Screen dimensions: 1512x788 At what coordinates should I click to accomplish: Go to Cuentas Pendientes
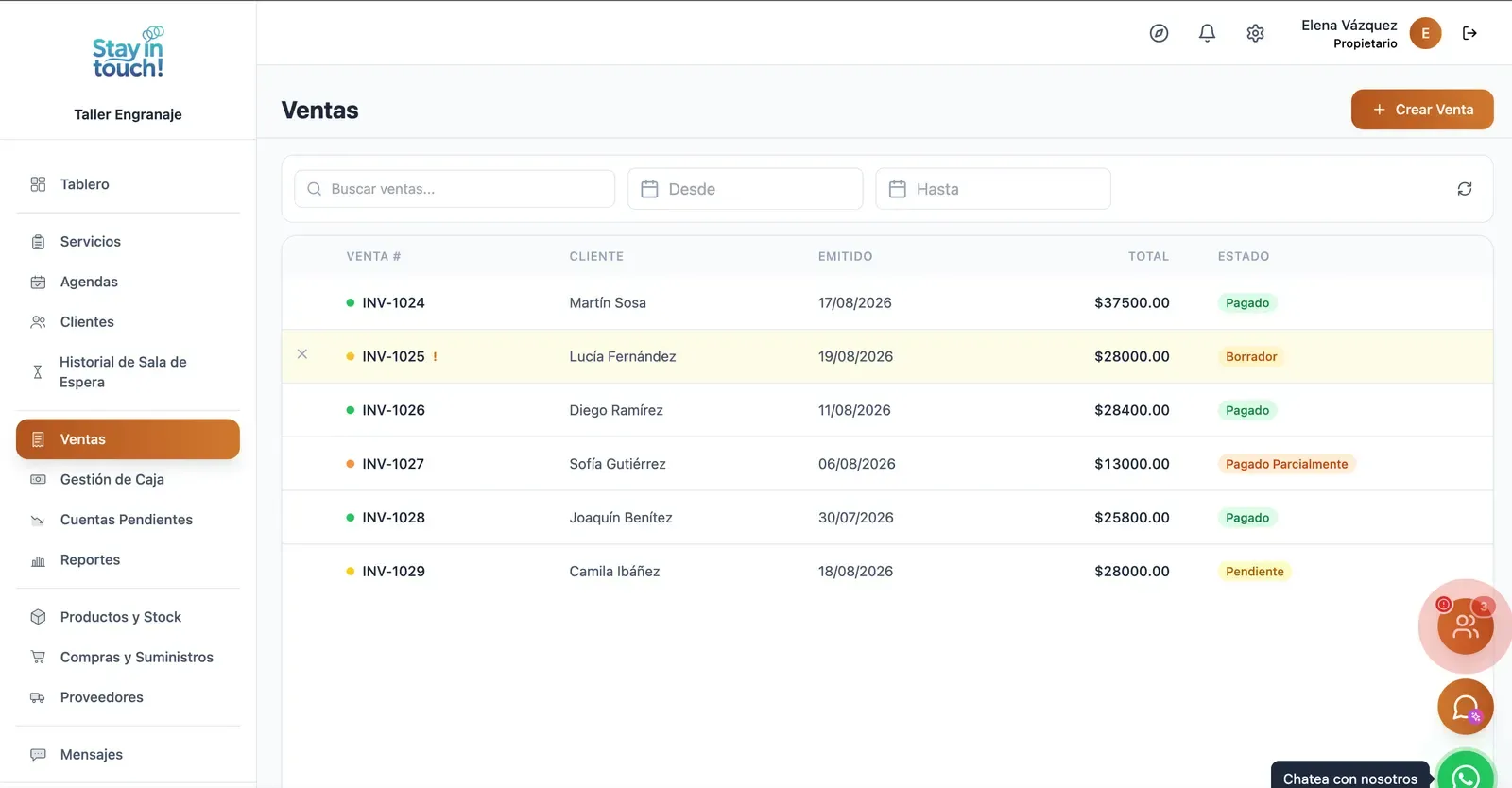129,520
